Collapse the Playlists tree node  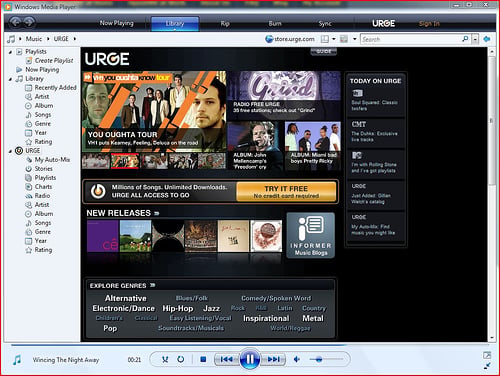click(10, 52)
